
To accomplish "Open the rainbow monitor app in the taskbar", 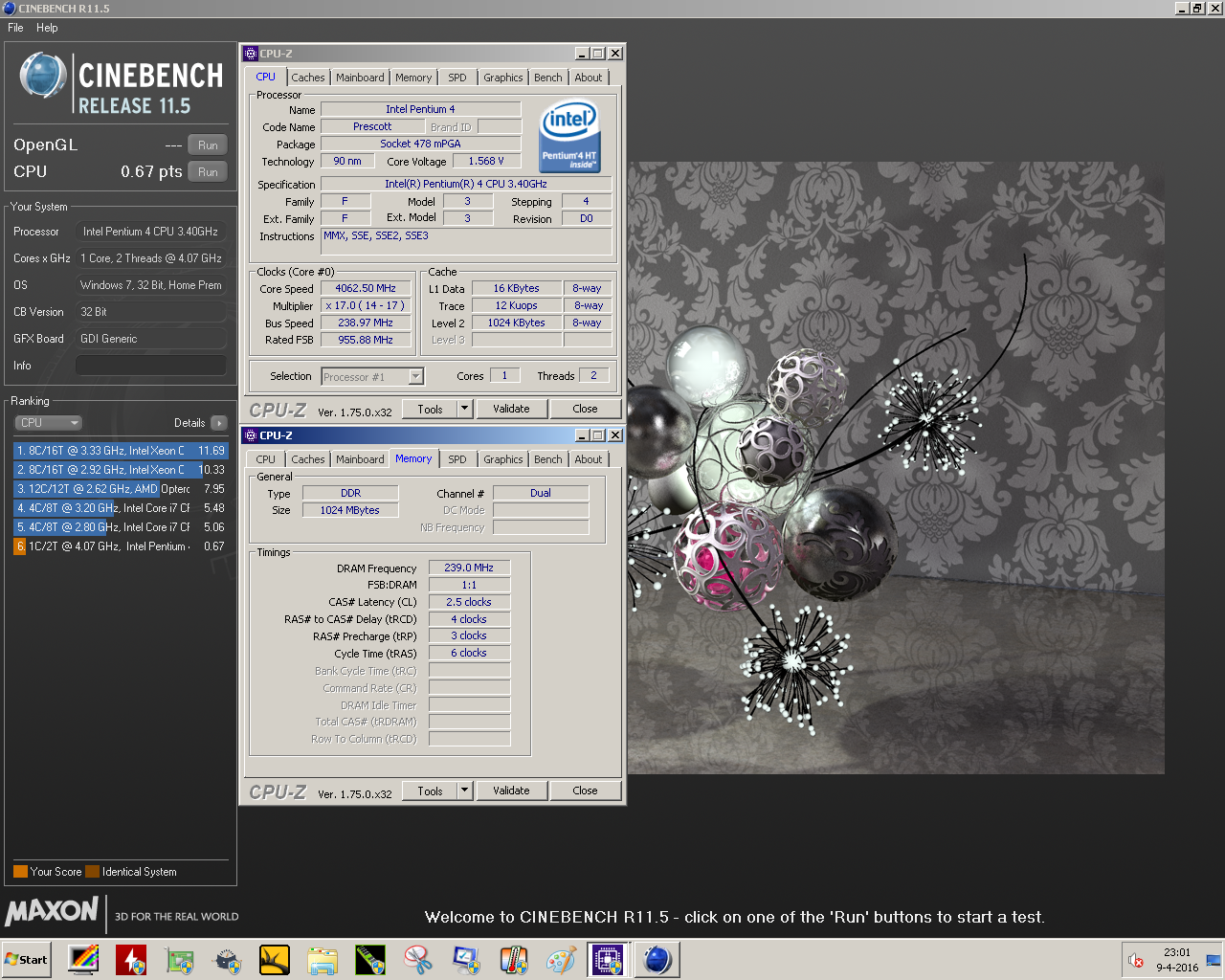I will tap(83, 959).
